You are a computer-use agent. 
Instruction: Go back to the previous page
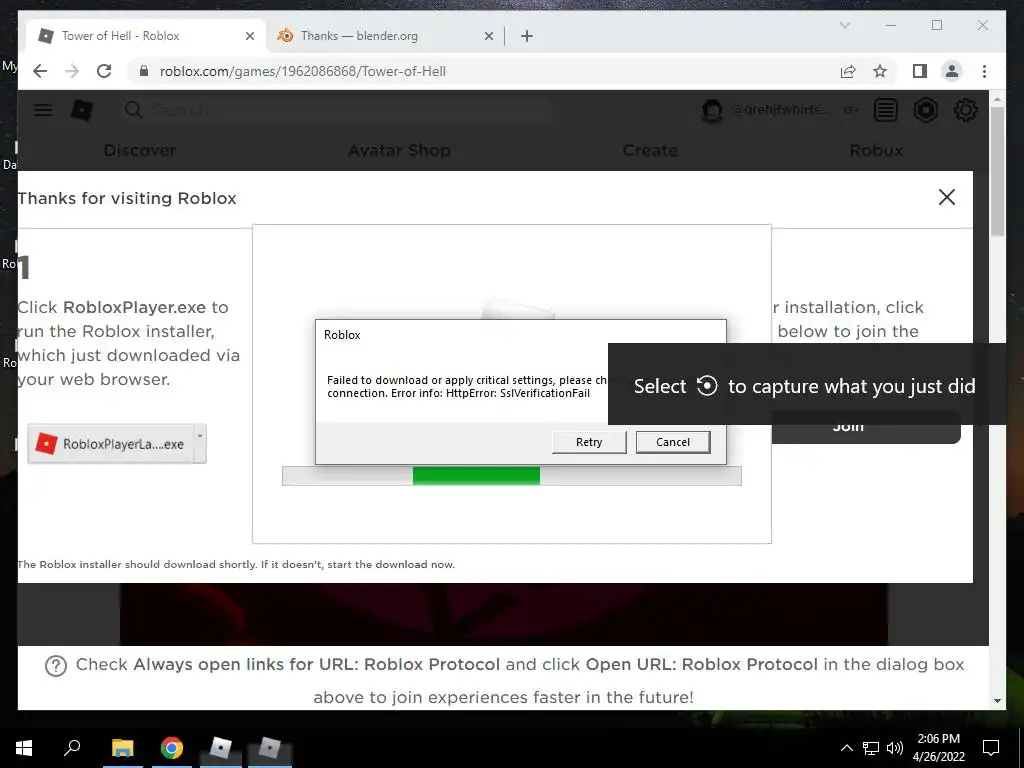coord(40,71)
